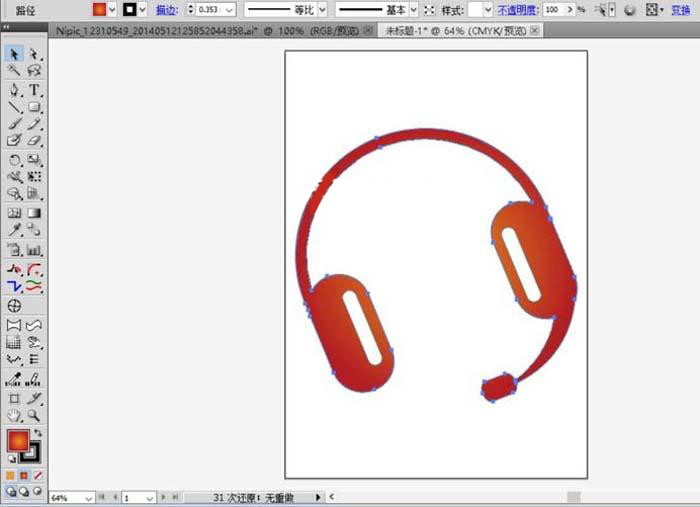Open the 描边 stroke panel link
This screenshot has width=700, height=507.
[x=167, y=10]
